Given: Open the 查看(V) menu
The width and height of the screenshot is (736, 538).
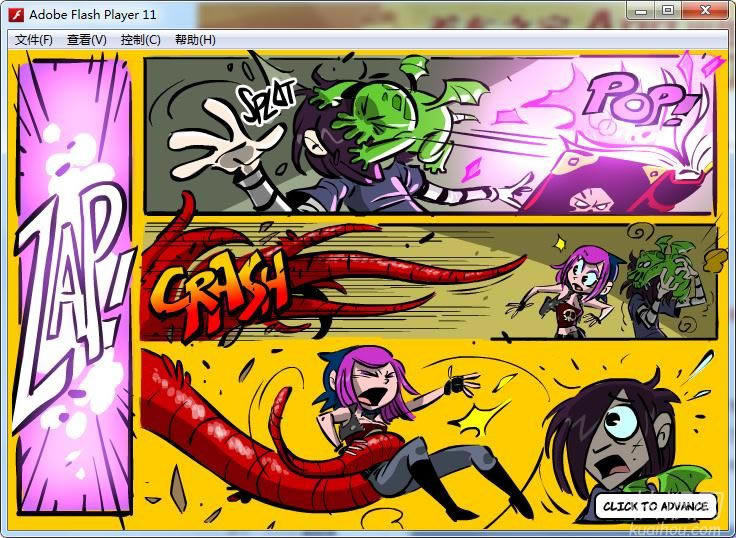Looking at the screenshot, I should pos(86,40).
